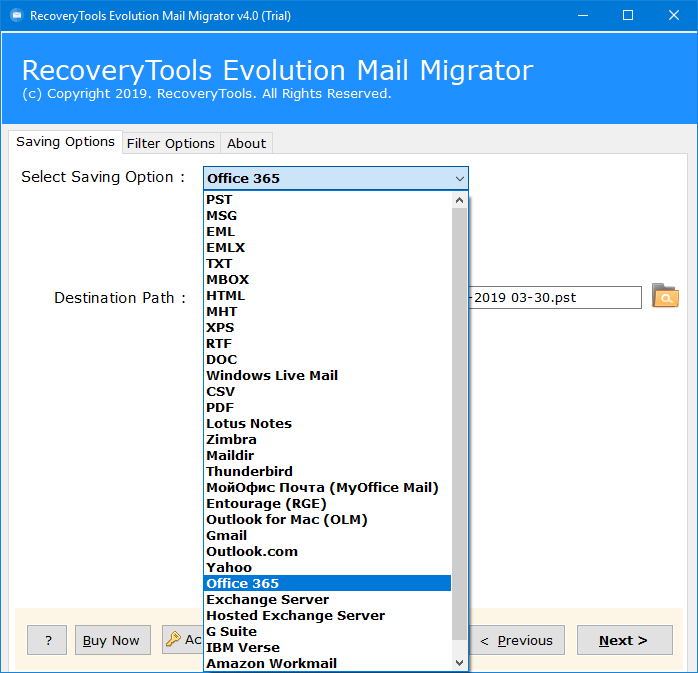Image resolution: width=698 pixels, height=673 pixels.
Task: Select the MyOffice Mail option
Action: click(327, 488)
